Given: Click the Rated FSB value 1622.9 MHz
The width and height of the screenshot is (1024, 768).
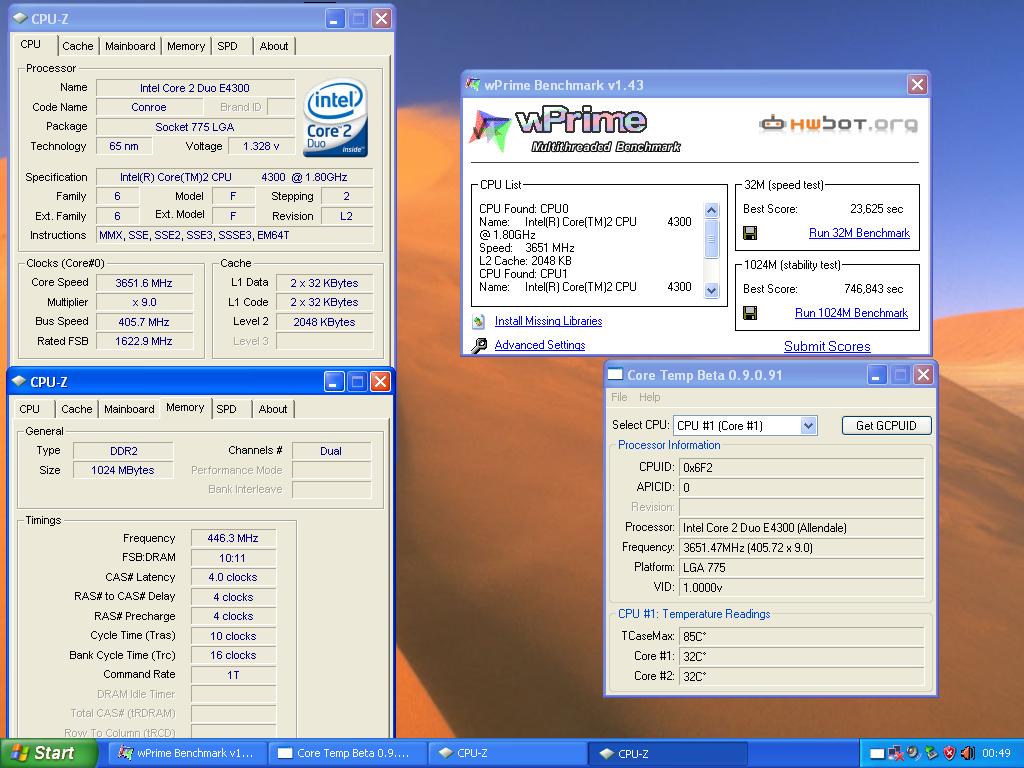Looking at the screenshot, I should (x=144, y=341).
